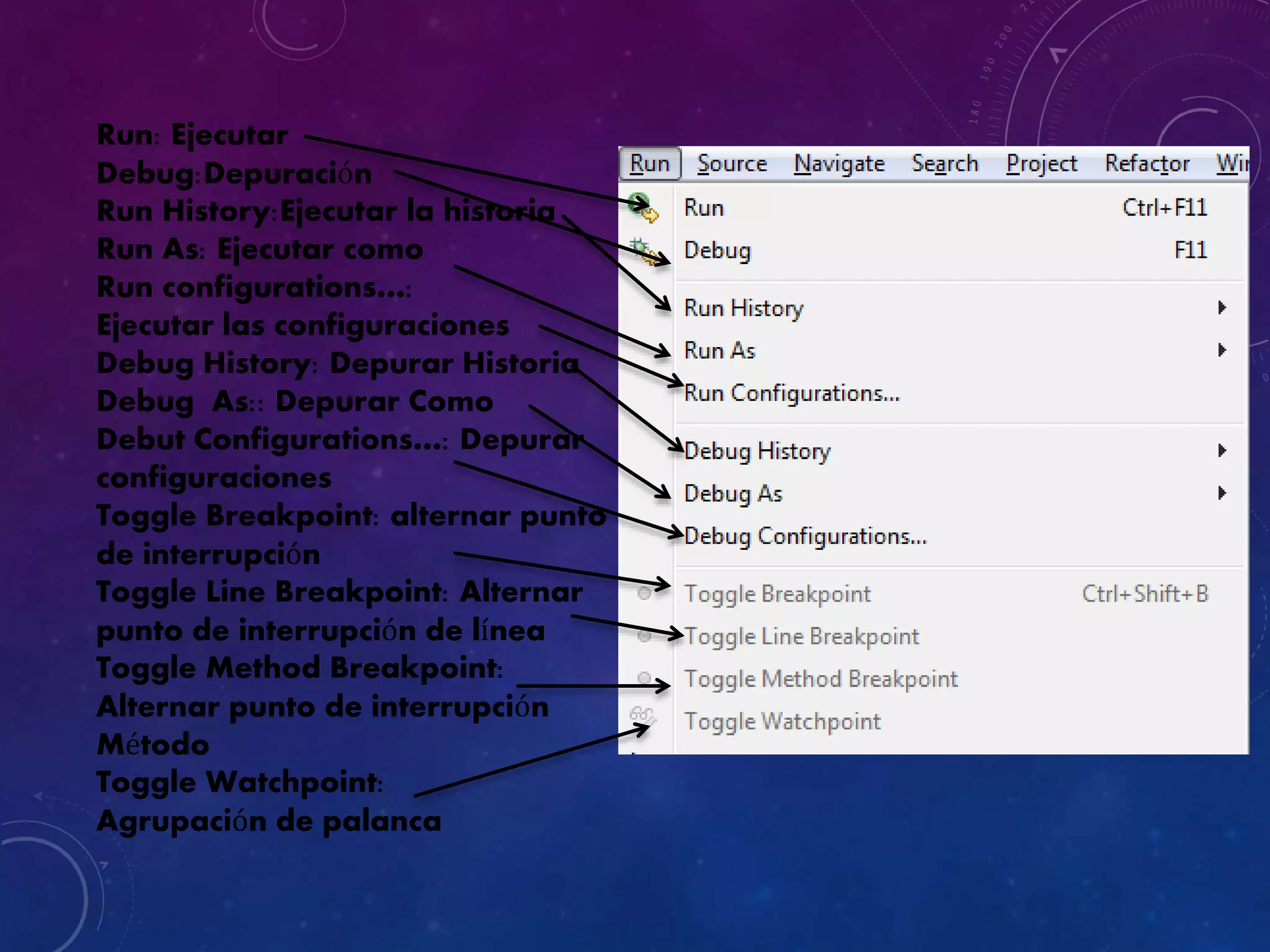Expand the Run History submenu arrow

(1222, 307)
